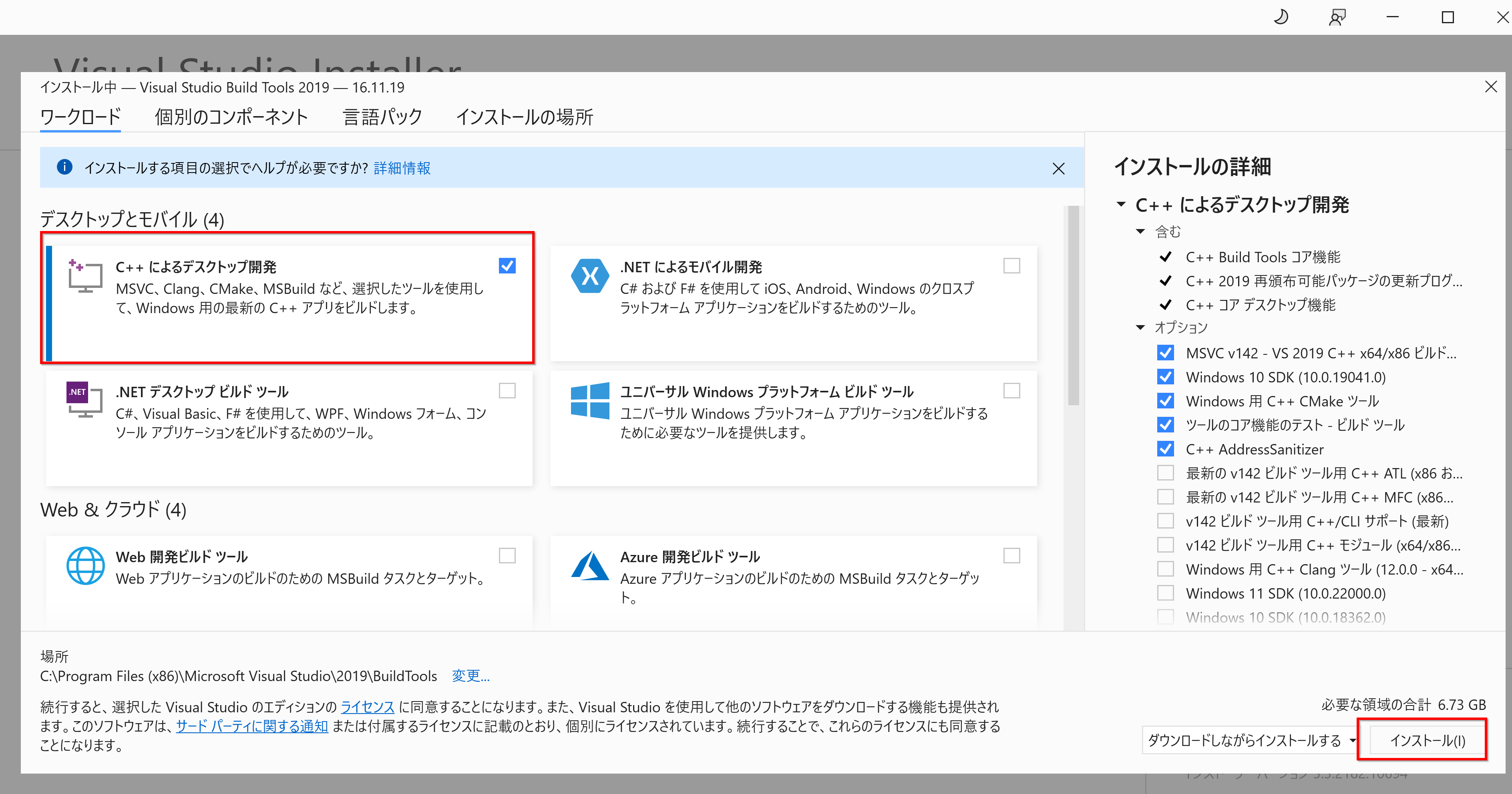Click the blue info icon in the help banner
Viewport: 1512px width, 794px height.
(64, 167)
